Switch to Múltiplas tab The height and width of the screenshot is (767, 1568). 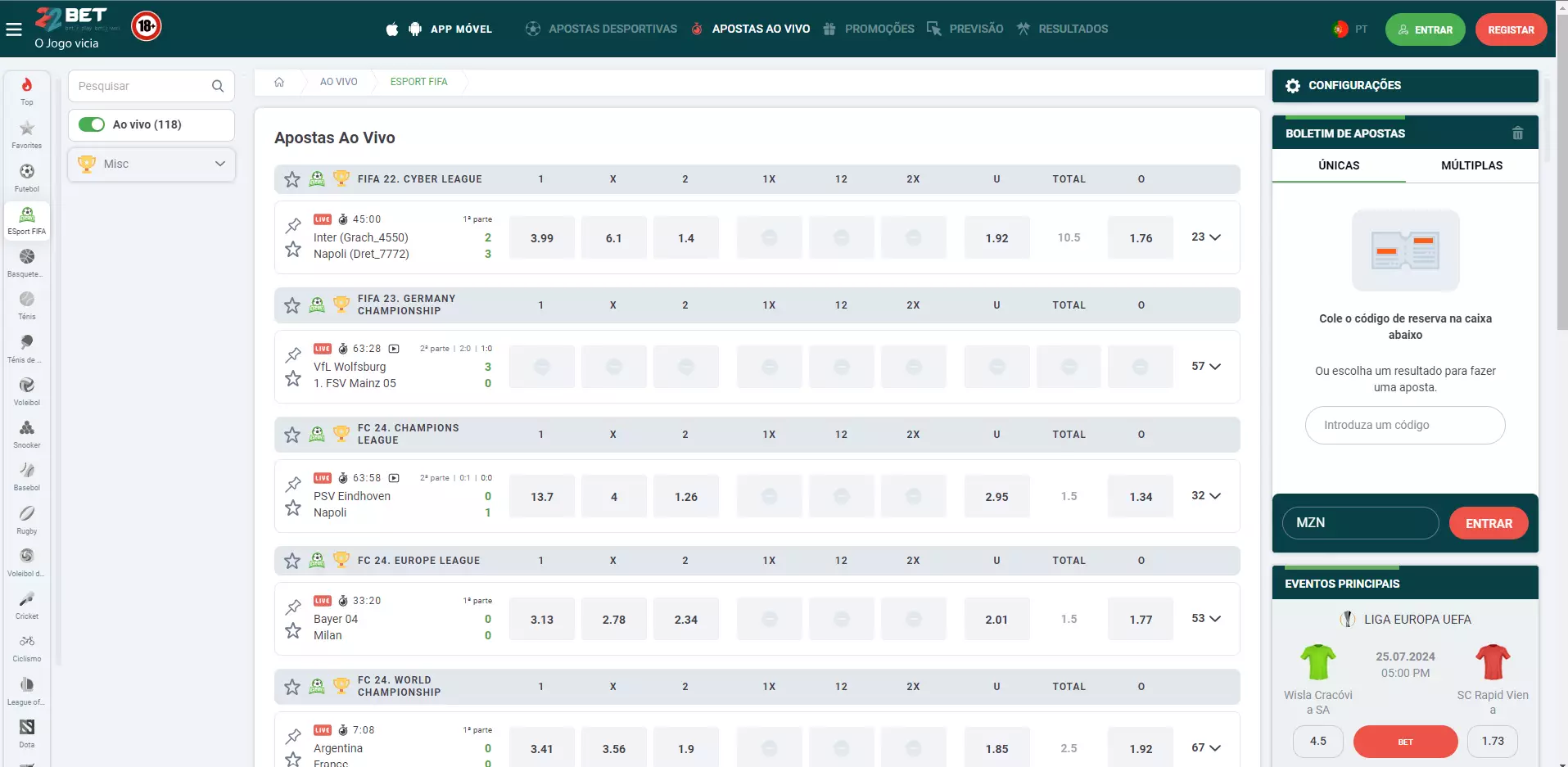coord(1471,165)
